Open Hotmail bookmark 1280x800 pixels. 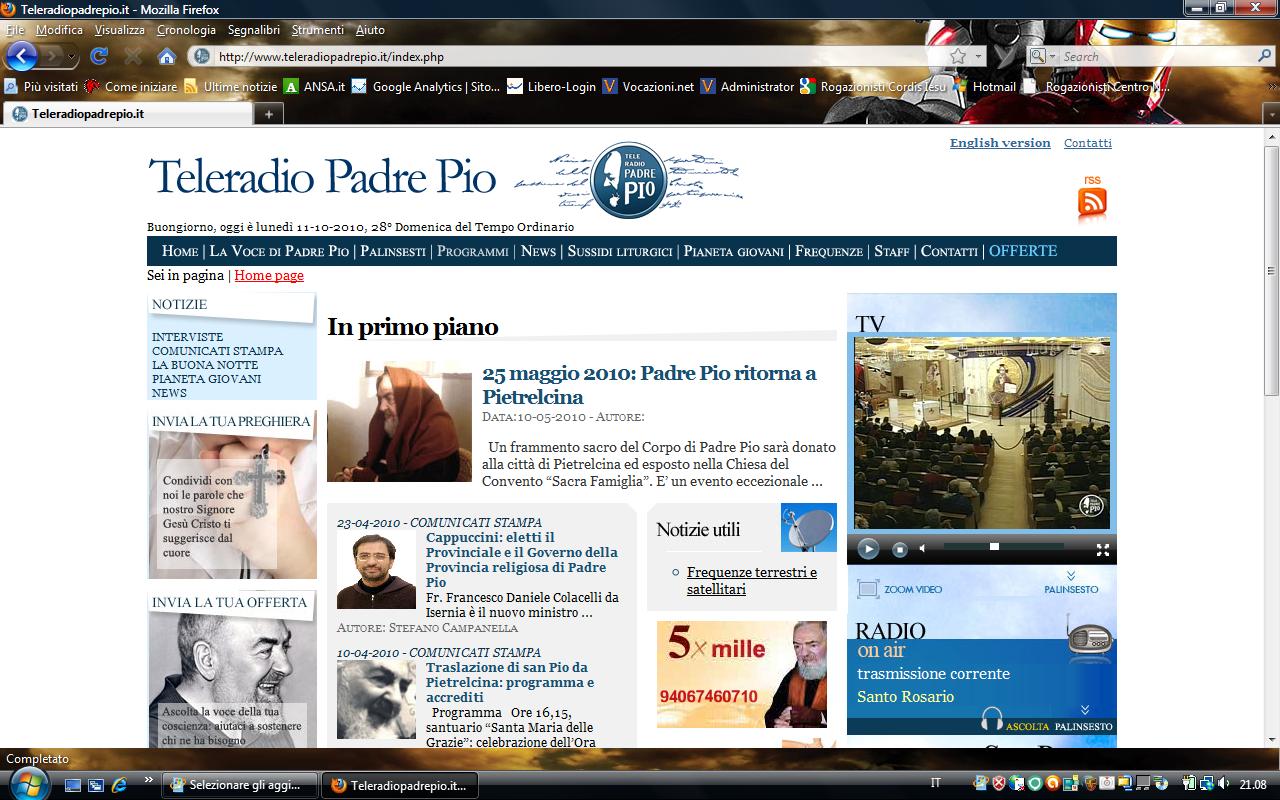(x=984, y=87)
